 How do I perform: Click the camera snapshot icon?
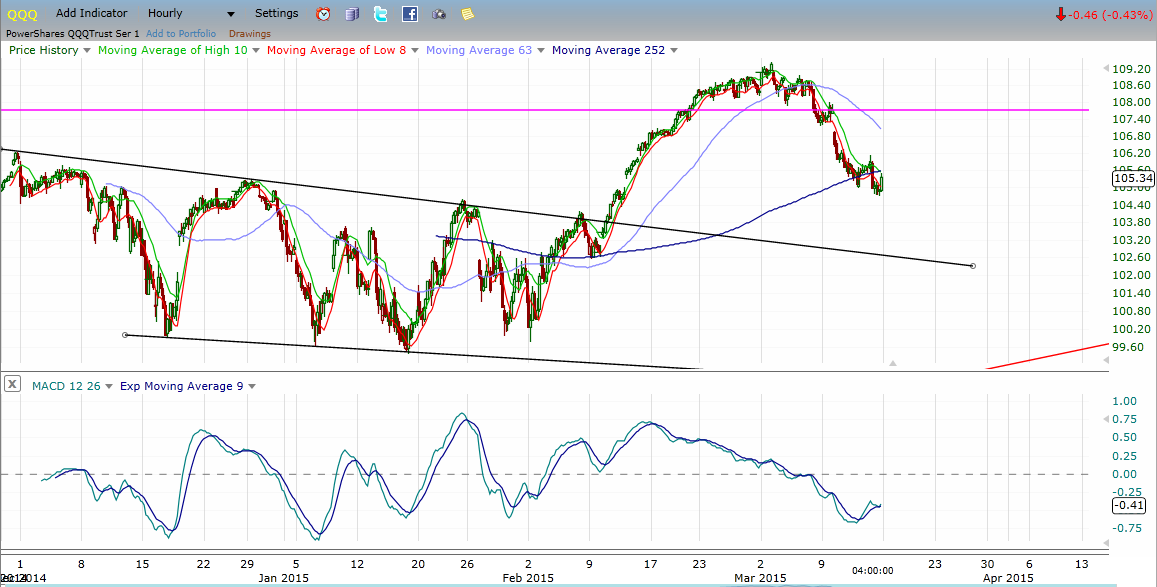point(439,14)
